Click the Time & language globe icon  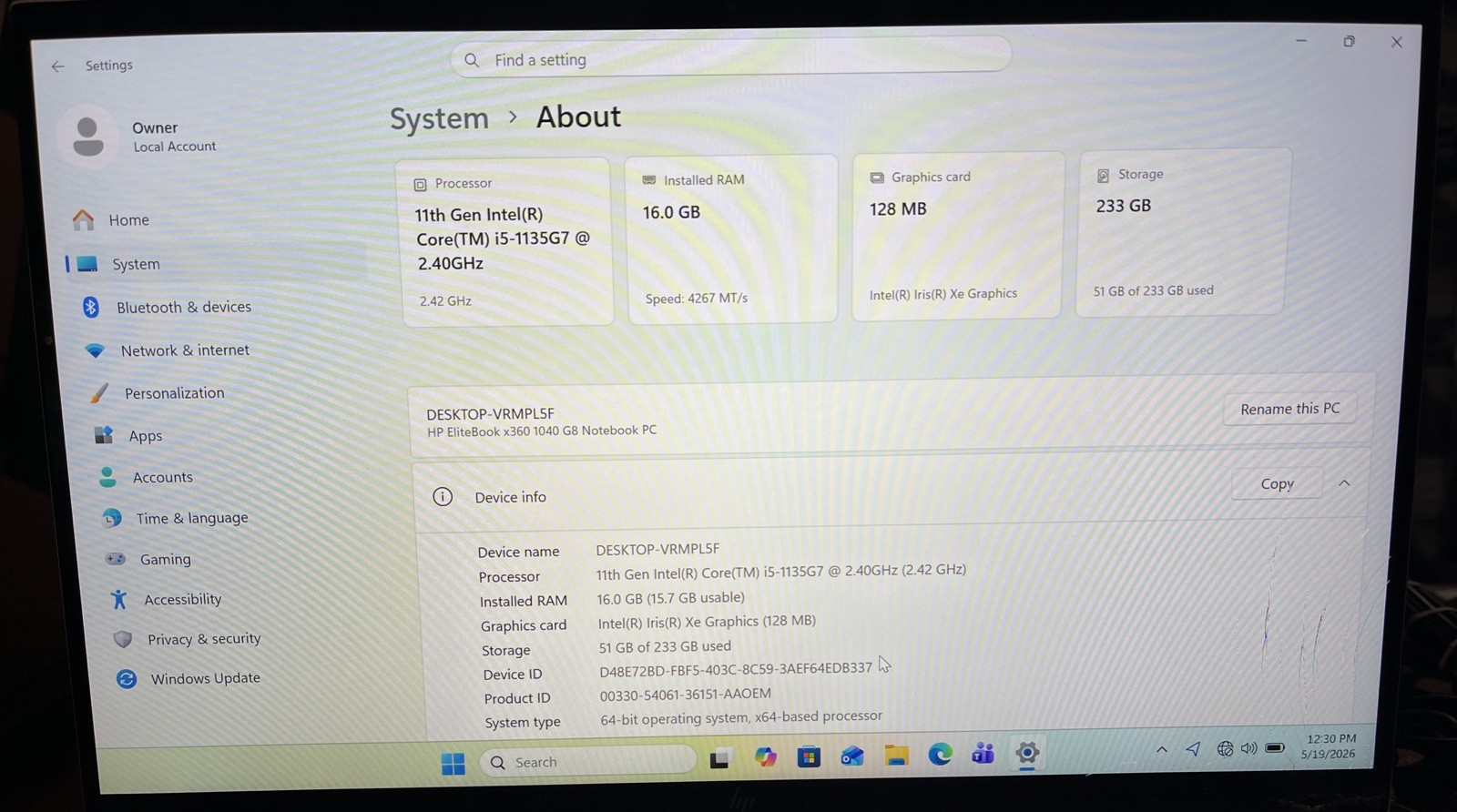coord(112,518)
